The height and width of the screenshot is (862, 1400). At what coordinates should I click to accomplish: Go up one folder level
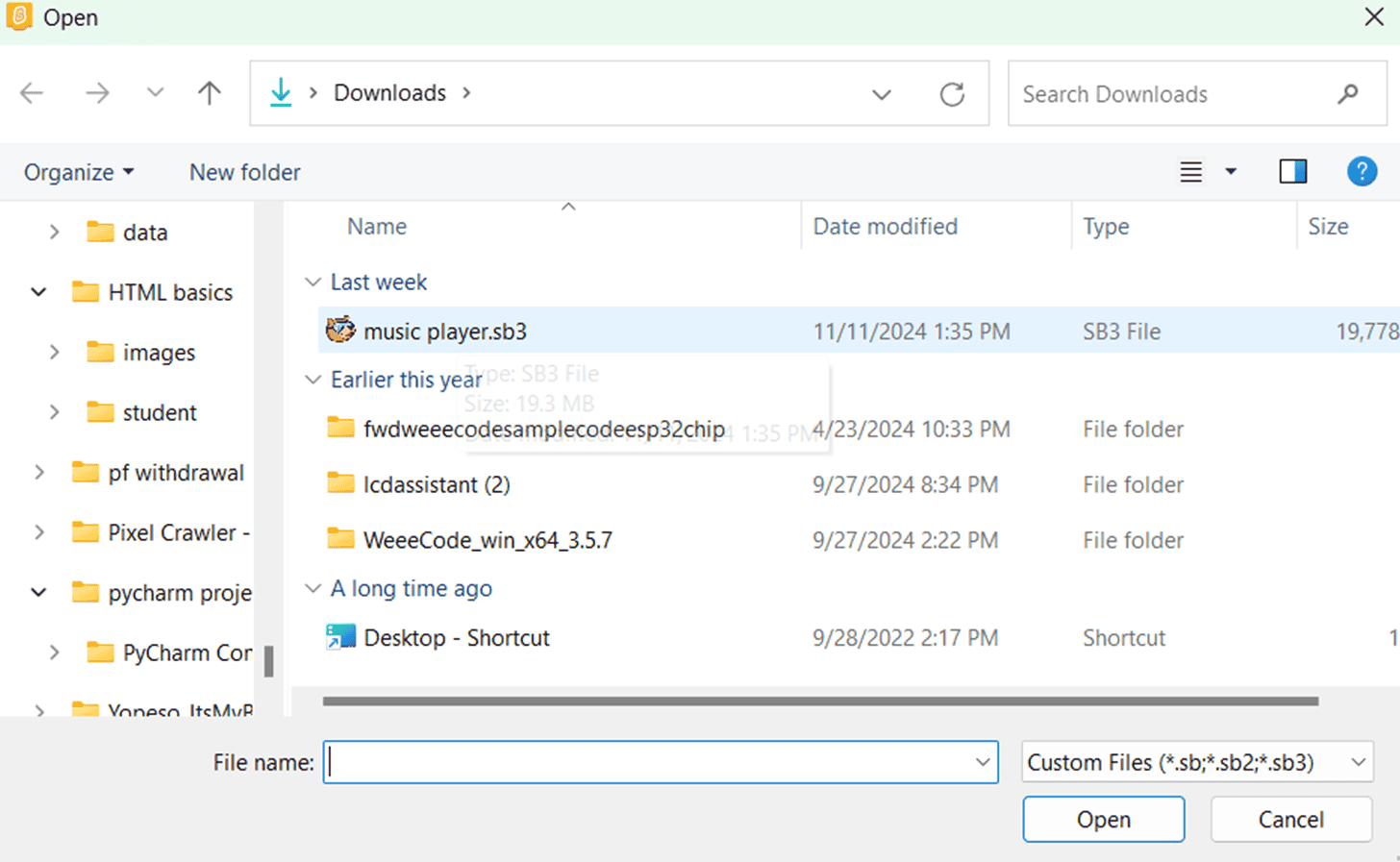pos(209,92)
